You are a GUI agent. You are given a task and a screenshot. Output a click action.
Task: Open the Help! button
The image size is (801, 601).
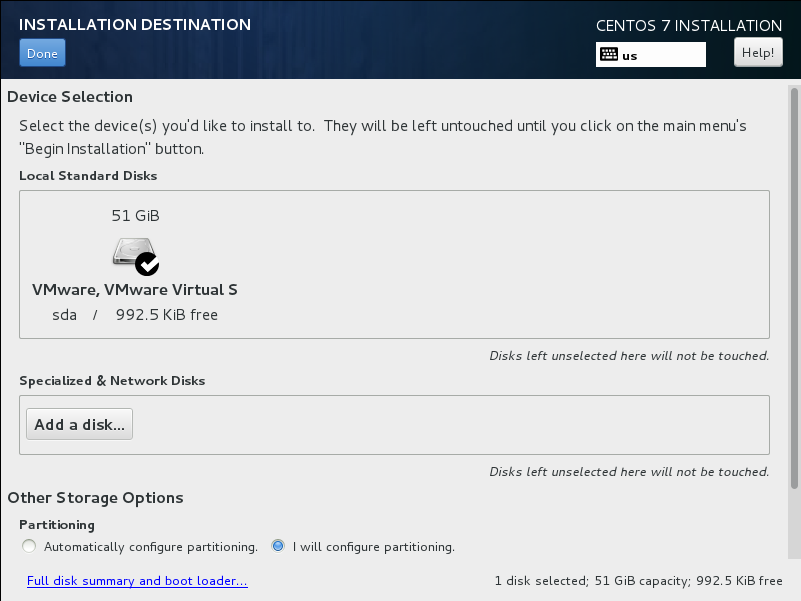(758, 53)
